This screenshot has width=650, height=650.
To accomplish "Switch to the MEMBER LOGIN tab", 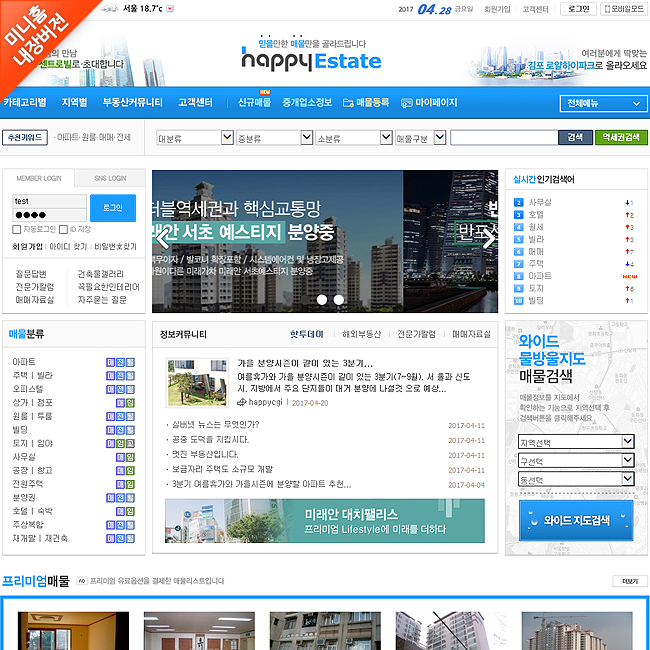I will 39,178.
